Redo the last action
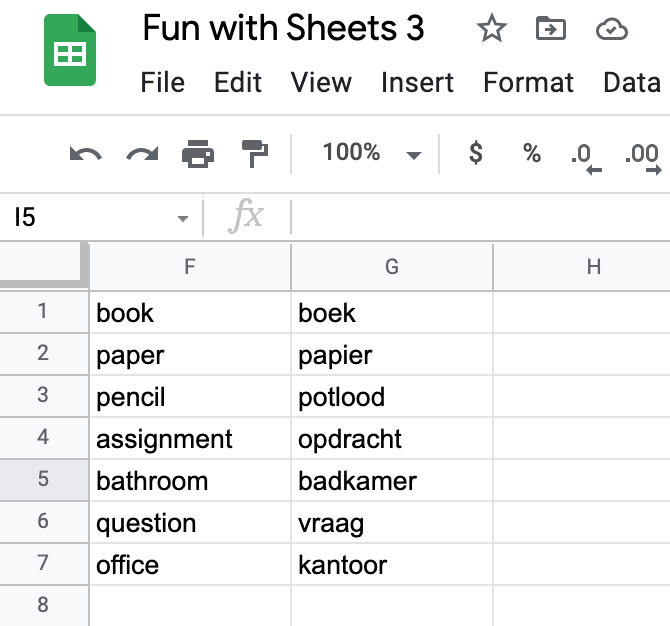 (142, 154)
